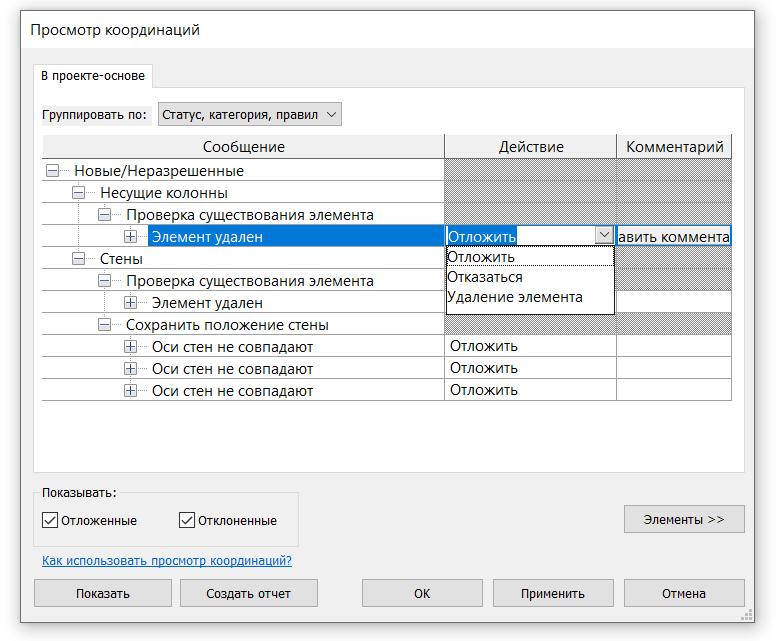Collapse the Новые/Неразрешенные tree node
Viewport: 776px width, 641px height.
point(53,171)
